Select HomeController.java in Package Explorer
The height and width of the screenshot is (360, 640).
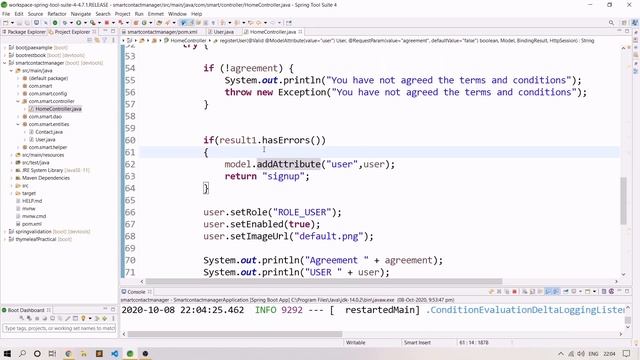pyautogui.click(x=58, y=109)
